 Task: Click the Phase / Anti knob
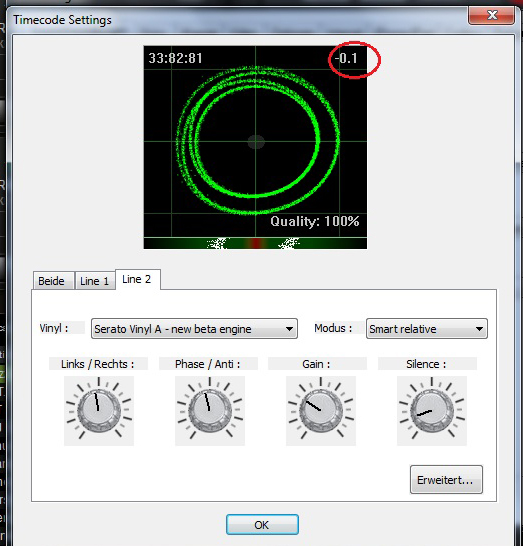click(x=210, y=411)
